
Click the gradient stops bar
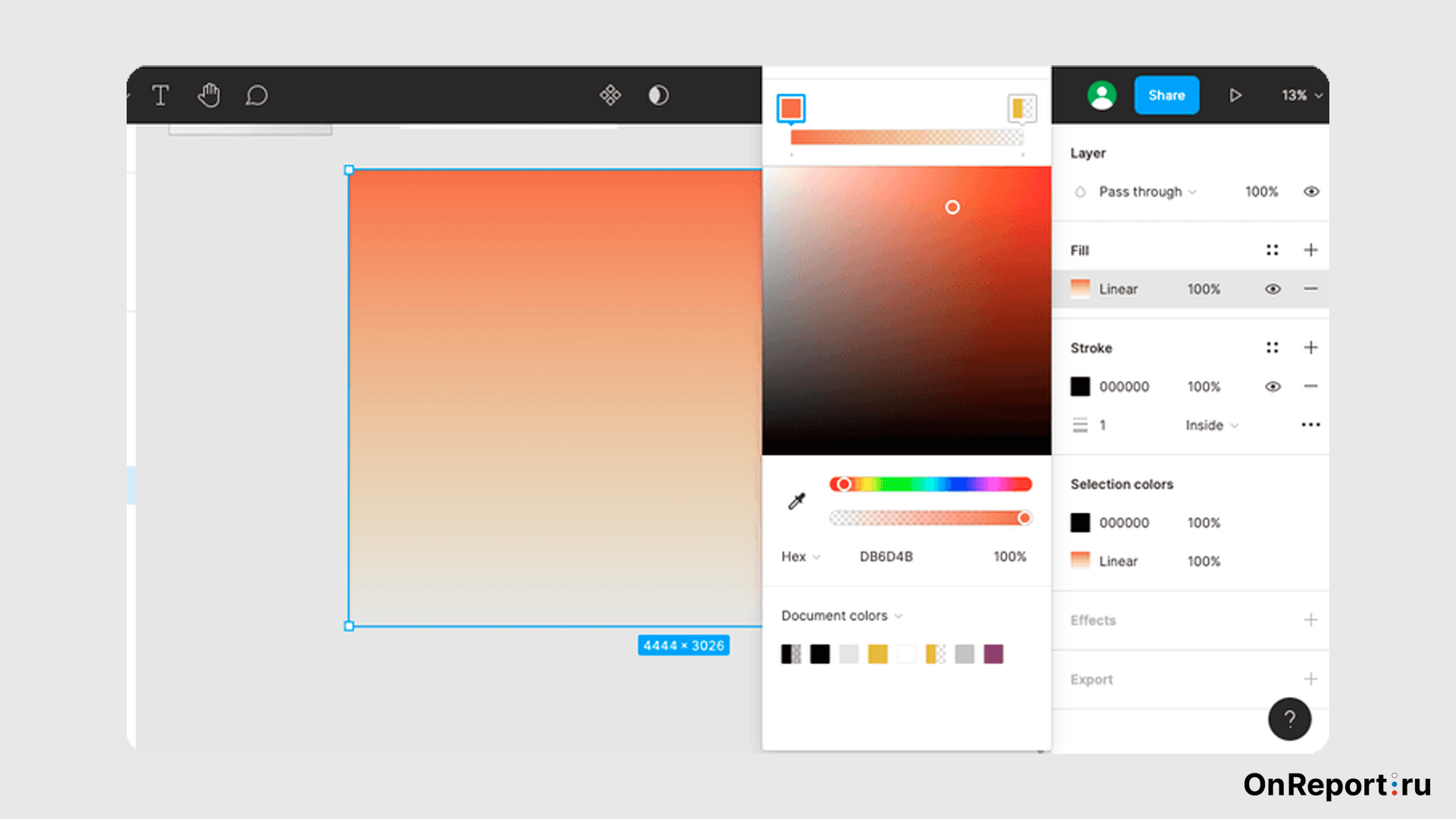pos(907,137)
